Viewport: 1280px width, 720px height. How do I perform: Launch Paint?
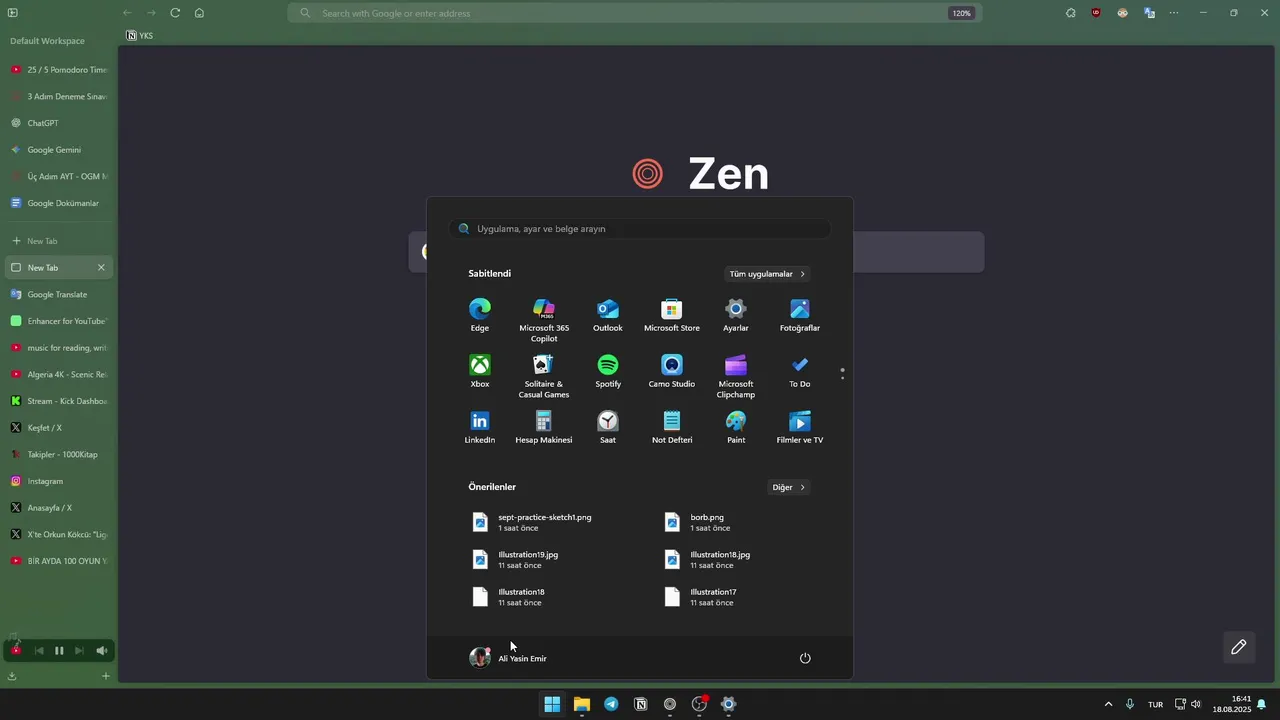(736, 427)
